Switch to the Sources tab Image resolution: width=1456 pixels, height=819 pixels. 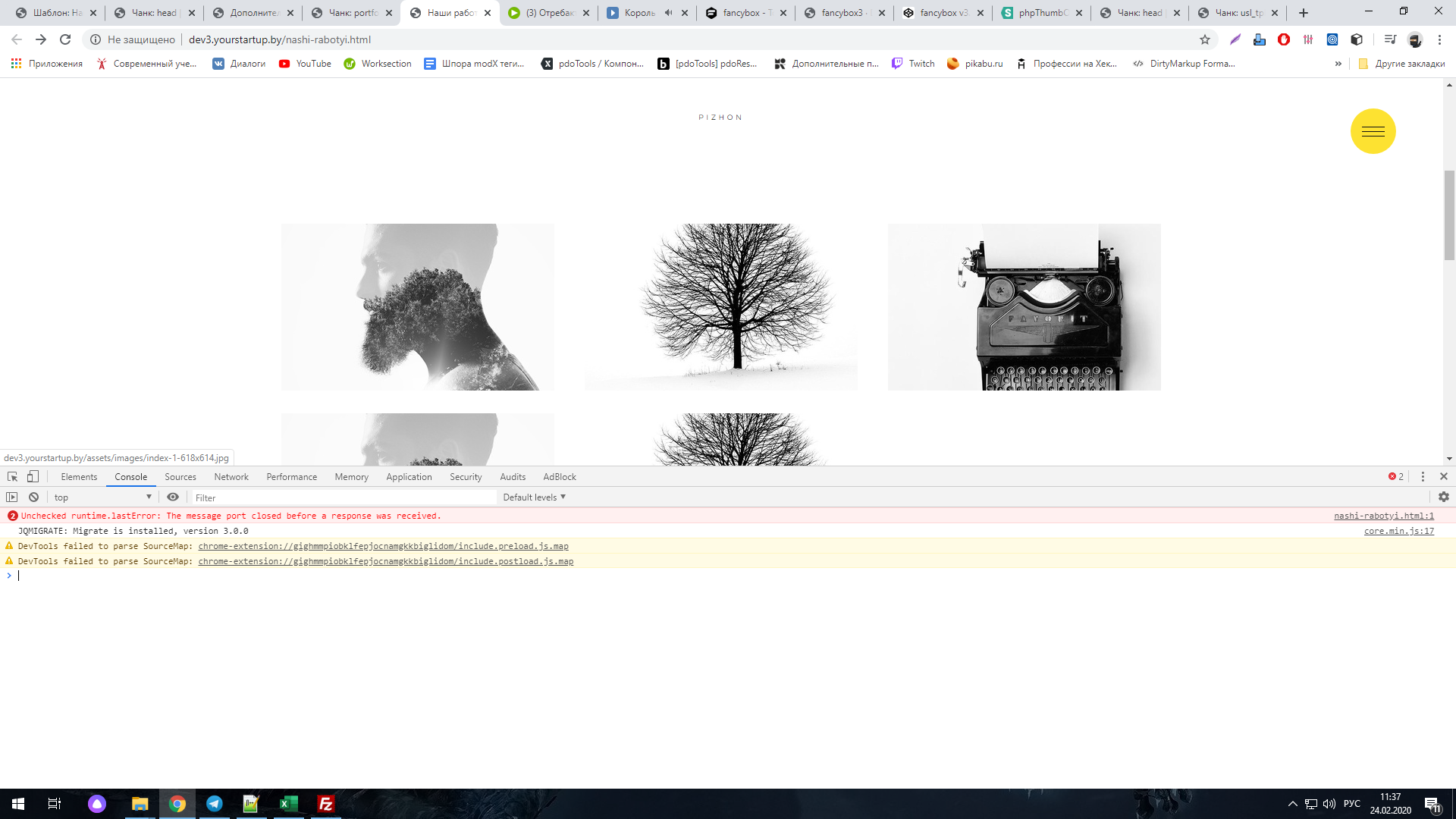coord(180,477)
